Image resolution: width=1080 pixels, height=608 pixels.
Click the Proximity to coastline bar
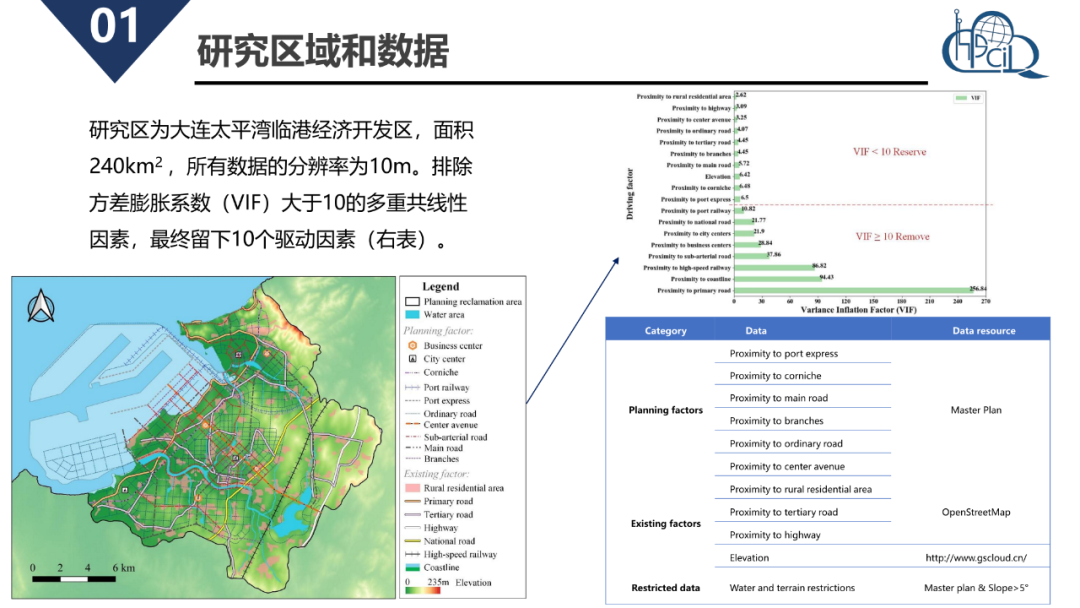(778, 279)
